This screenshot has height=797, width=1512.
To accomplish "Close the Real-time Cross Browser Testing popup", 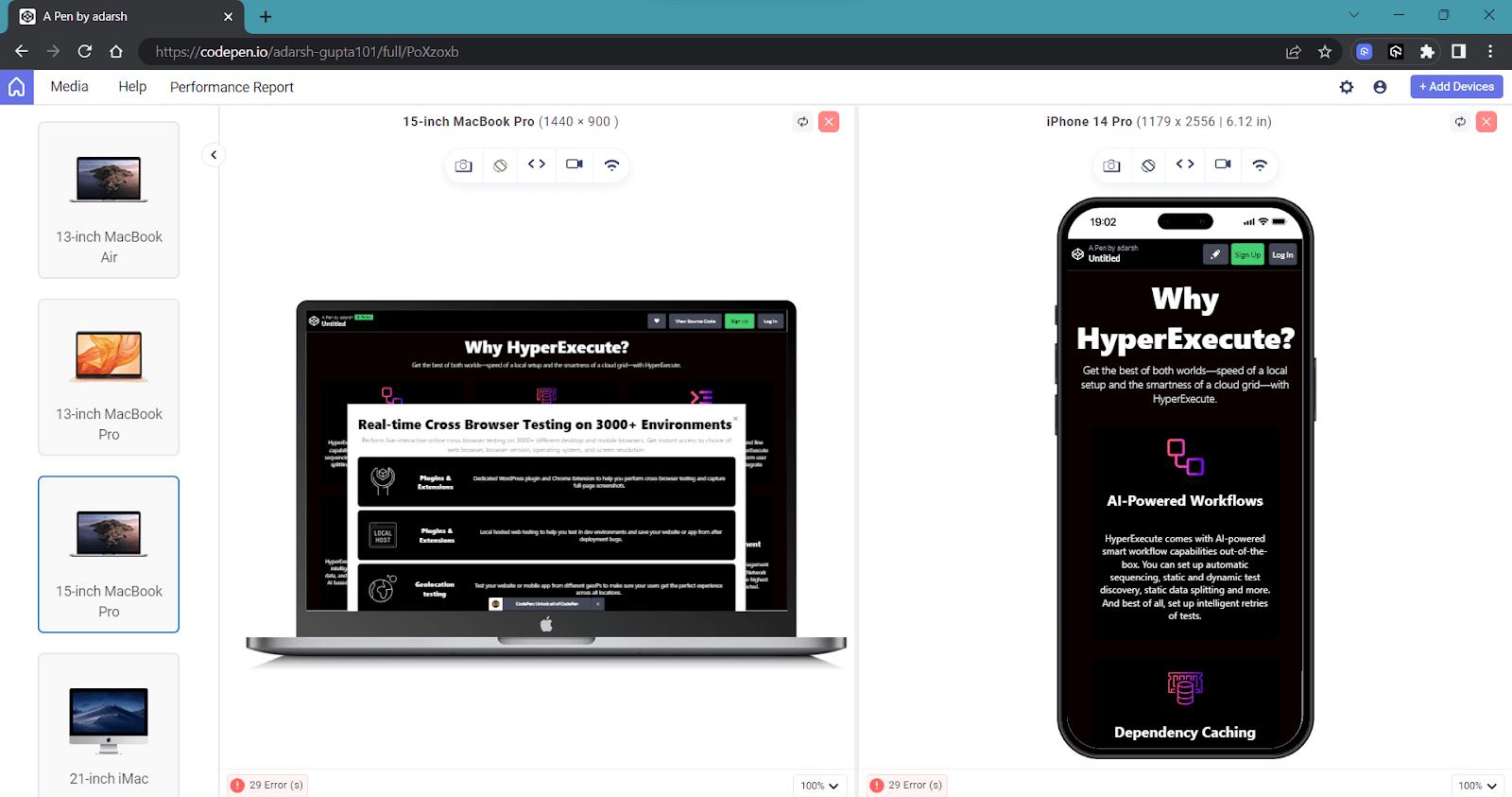I will [x=736, y=417].
